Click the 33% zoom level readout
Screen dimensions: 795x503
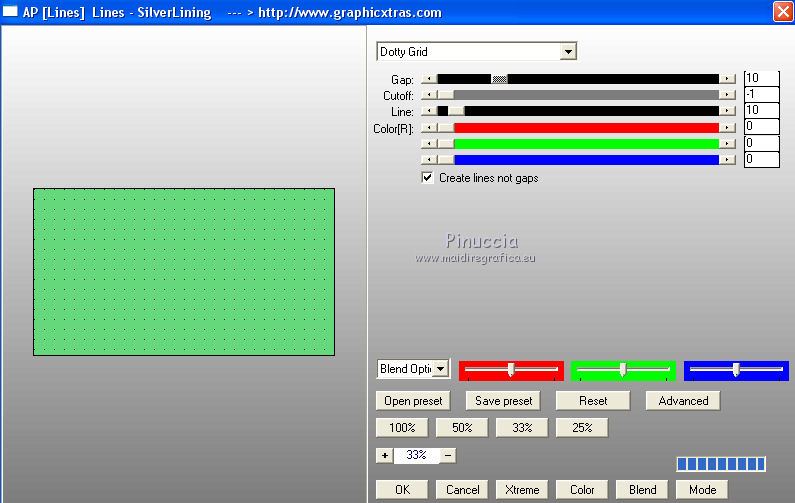coord(416,455)
